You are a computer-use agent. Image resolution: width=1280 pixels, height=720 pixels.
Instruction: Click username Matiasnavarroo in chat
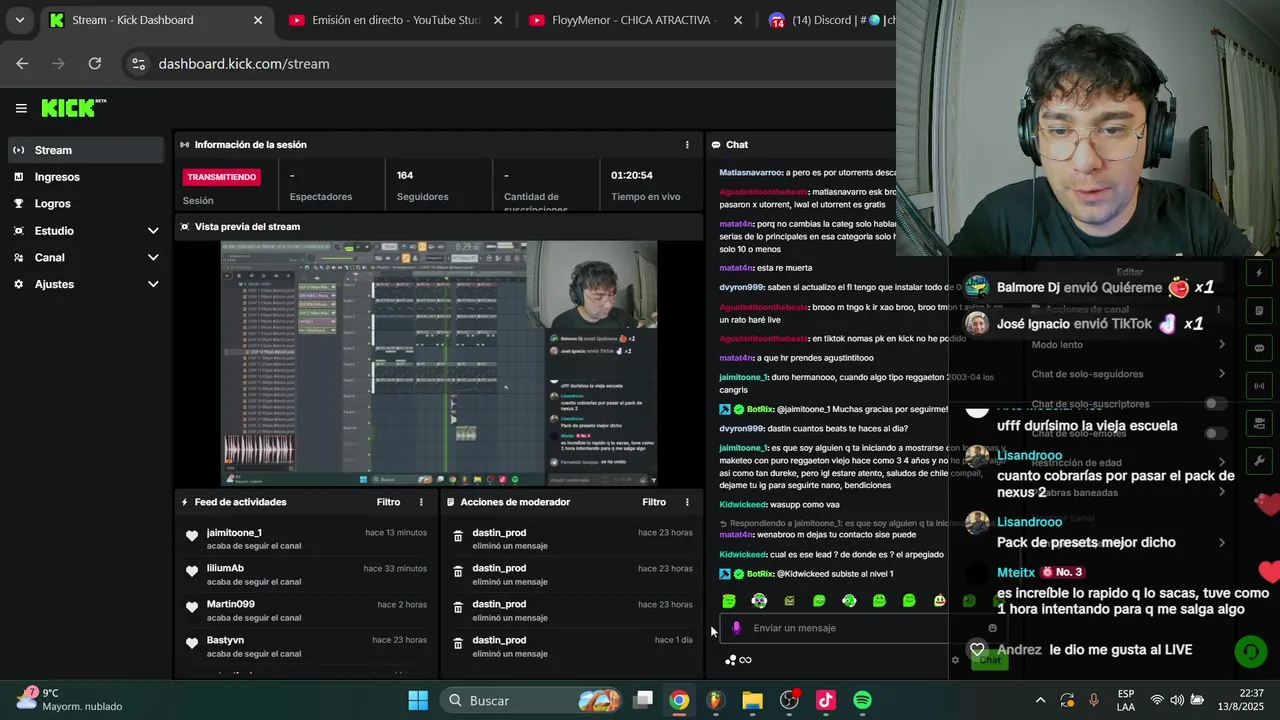click(750, 173)
